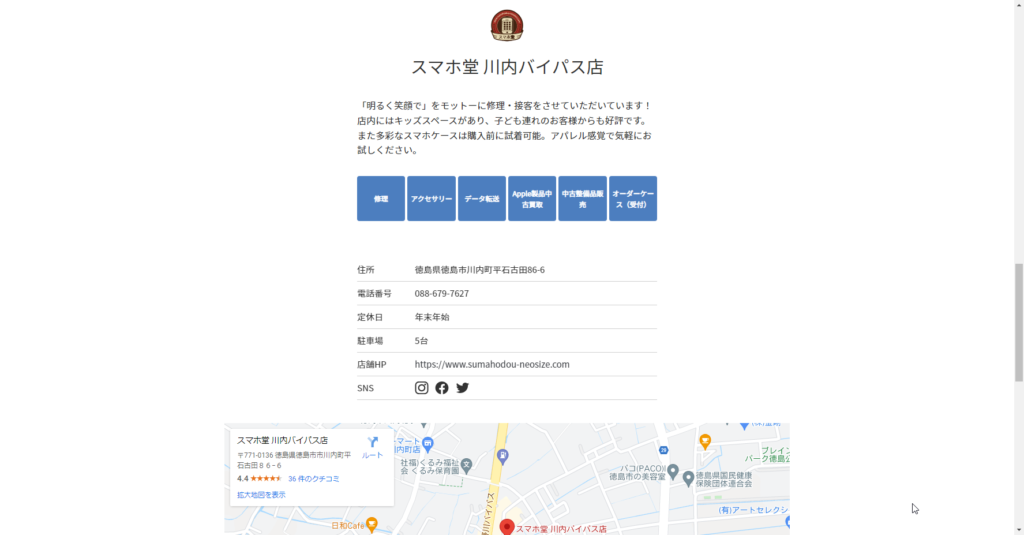Open the Twitter SNS icon
The width and height of the screenshot is (1024, 535).
462,388
